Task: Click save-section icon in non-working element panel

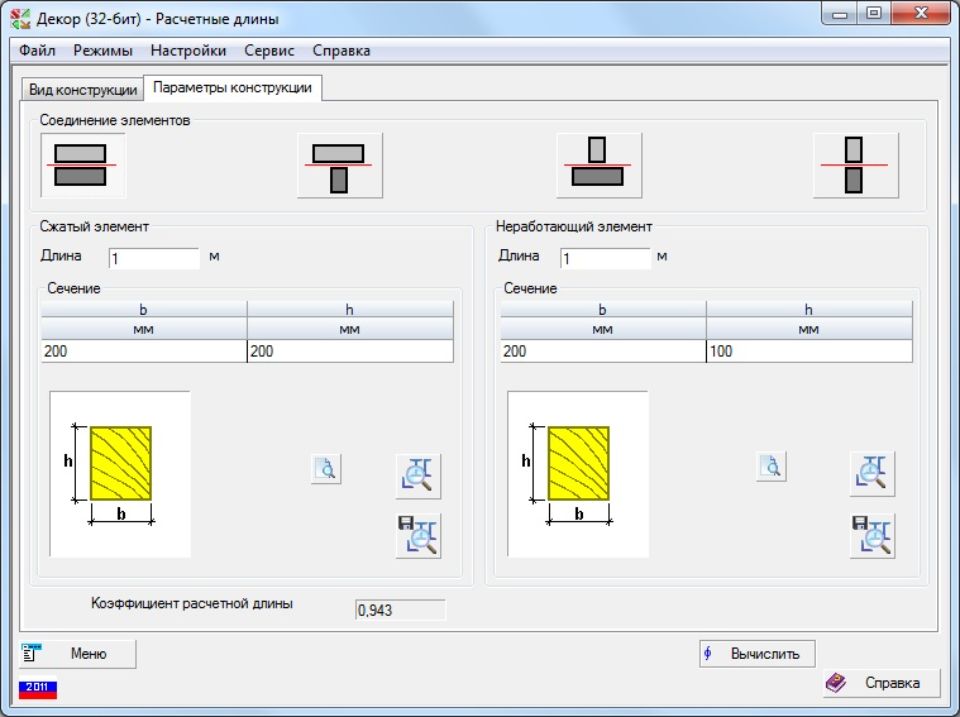Action: [x=872, y=535]
